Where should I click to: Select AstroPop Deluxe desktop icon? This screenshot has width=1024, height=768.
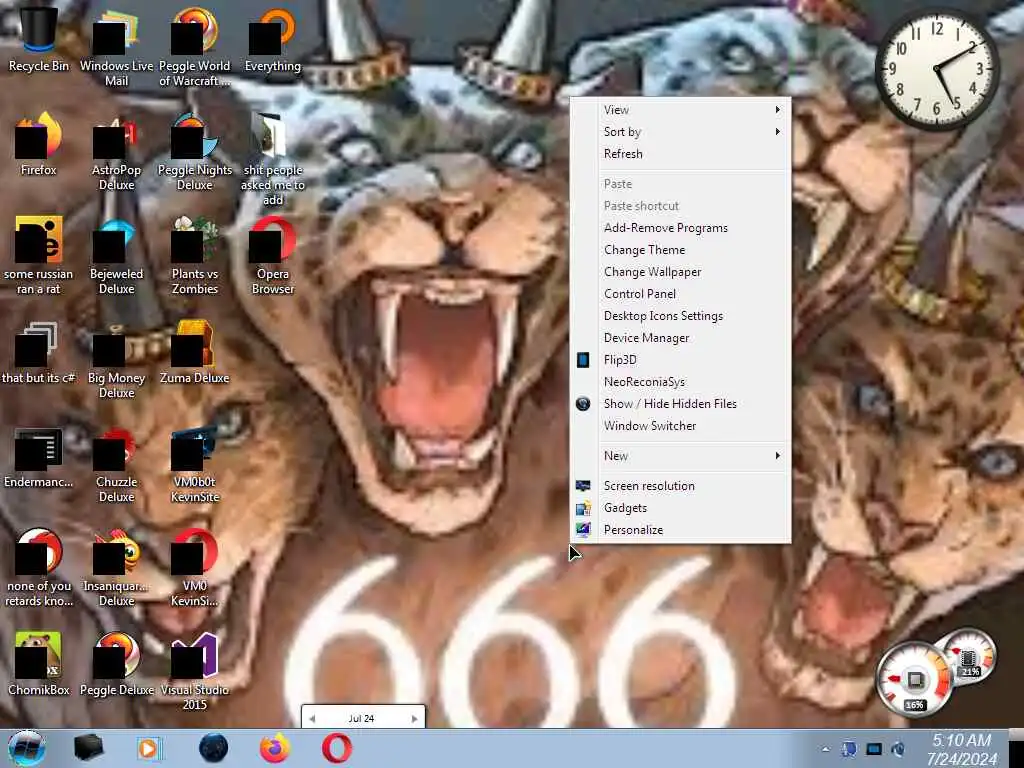[x=116, y=150]
